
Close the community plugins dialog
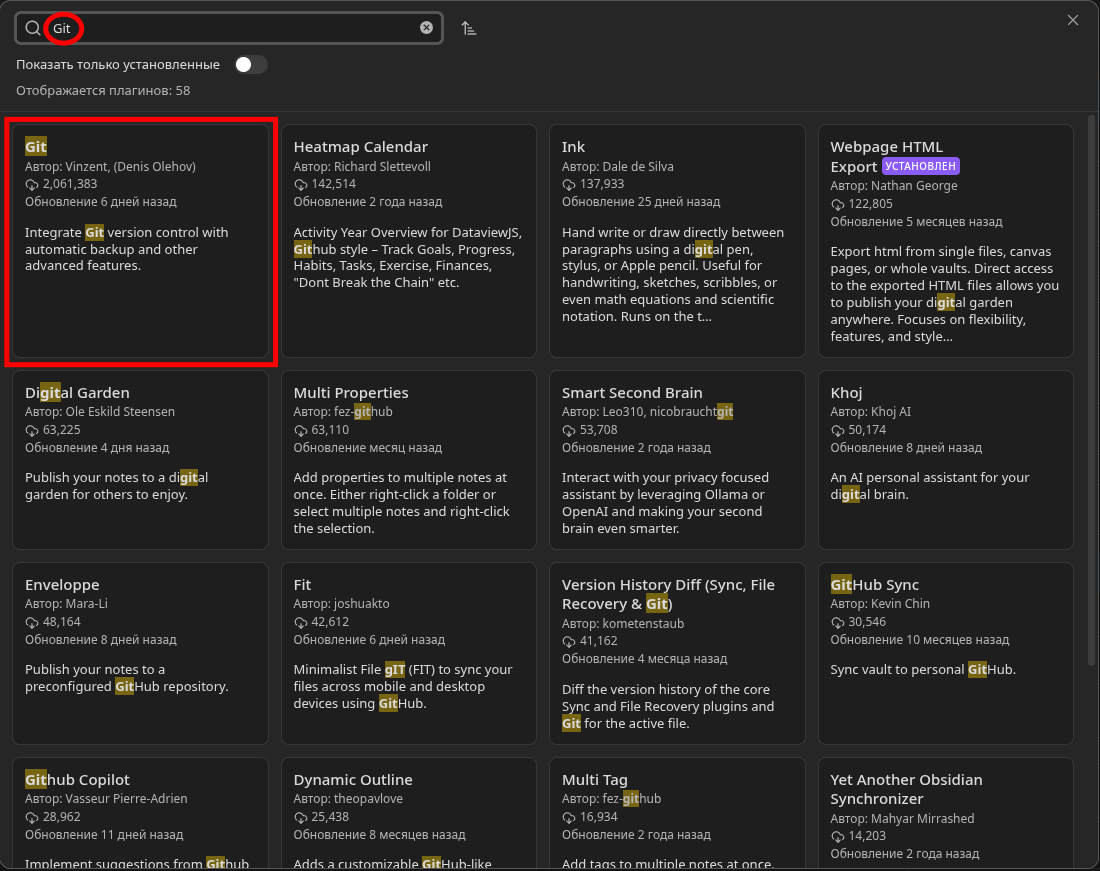click(x=1073, y=20)
